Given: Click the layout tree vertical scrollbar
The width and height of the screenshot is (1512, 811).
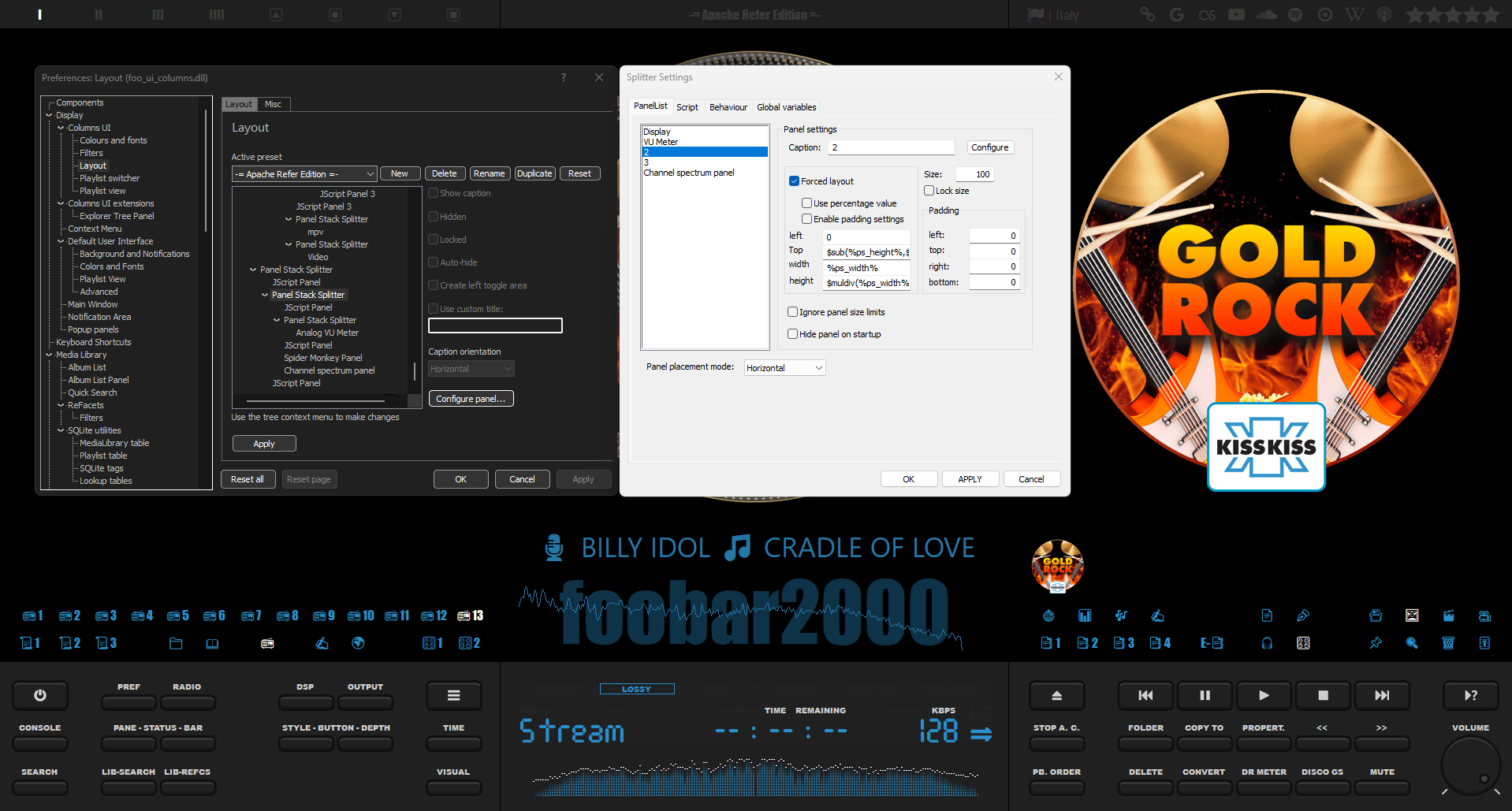Looking at the screenshot, I should click(x=415, y=370).
